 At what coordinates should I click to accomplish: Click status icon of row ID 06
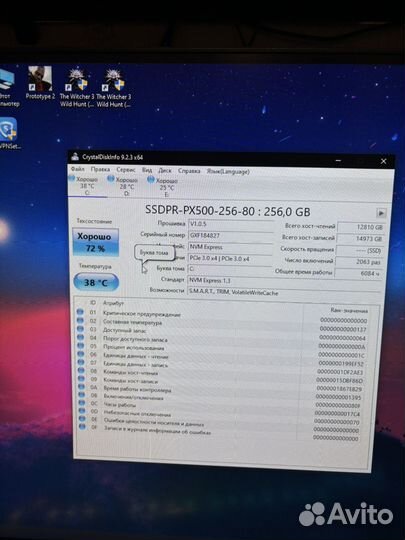pyautogui.click(x=81, y=353)
